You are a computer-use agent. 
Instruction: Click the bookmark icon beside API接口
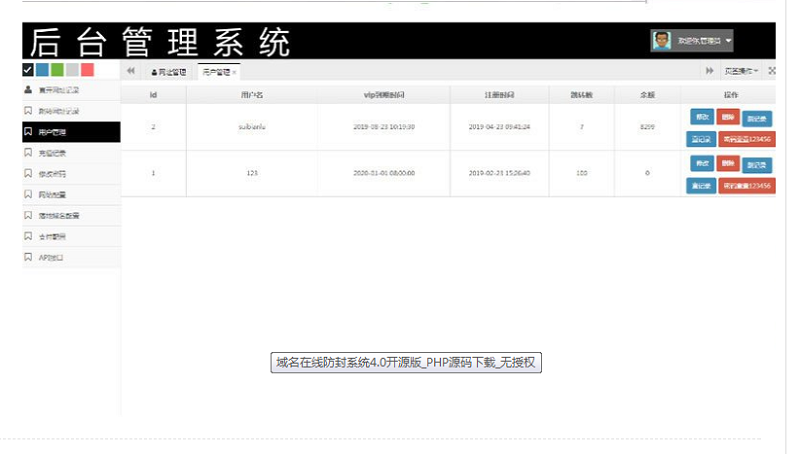pos(28,257)
